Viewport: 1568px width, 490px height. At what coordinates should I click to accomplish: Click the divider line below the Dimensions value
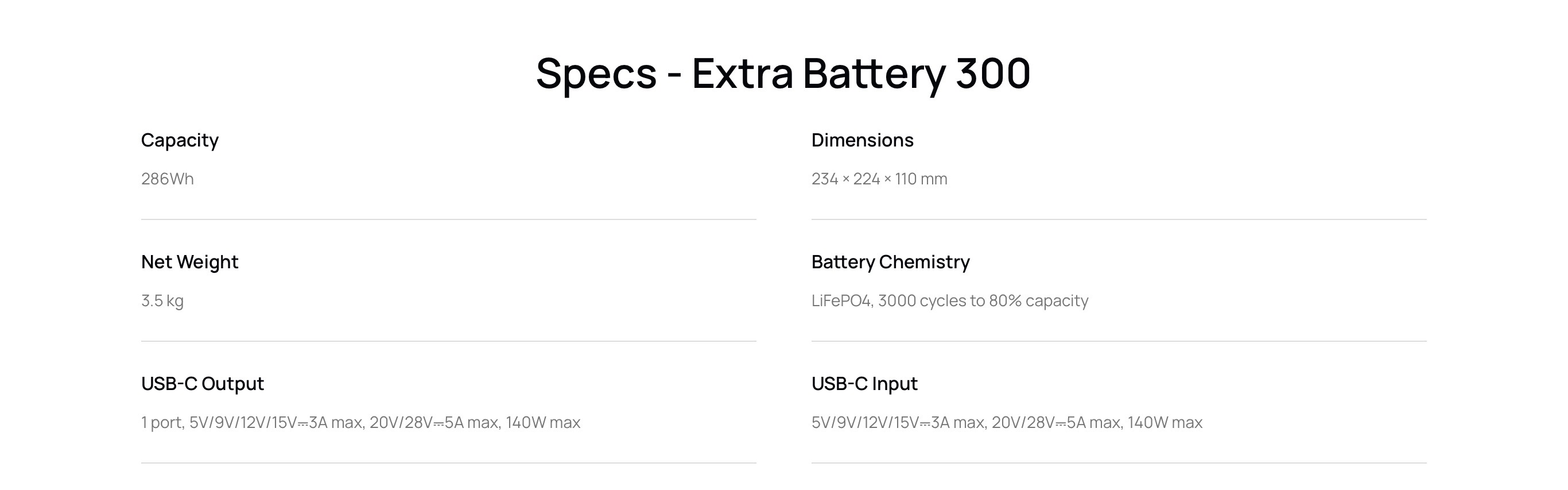point(1118,219)
